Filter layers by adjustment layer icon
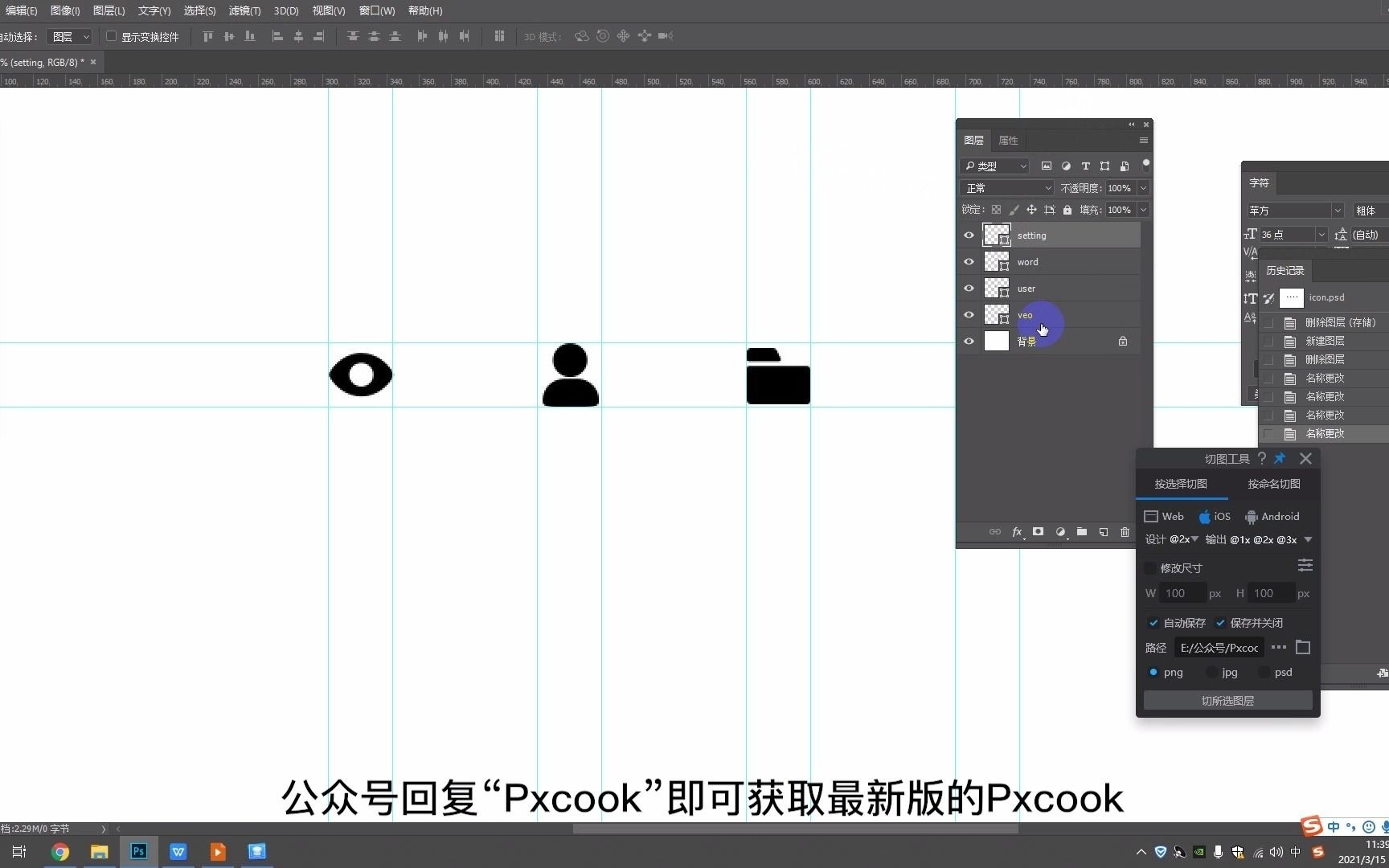 pyautogui.click(x=1066, y=166)
